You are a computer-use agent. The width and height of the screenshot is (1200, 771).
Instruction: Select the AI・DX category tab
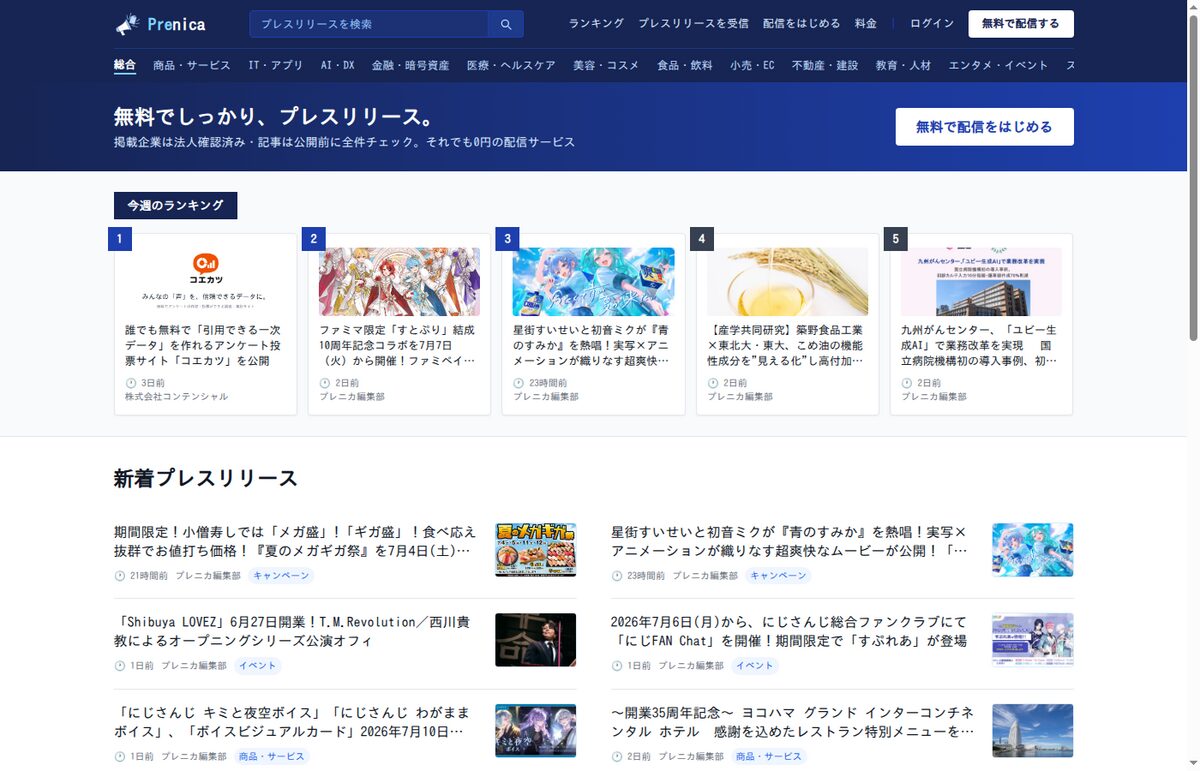coord(338,65)
